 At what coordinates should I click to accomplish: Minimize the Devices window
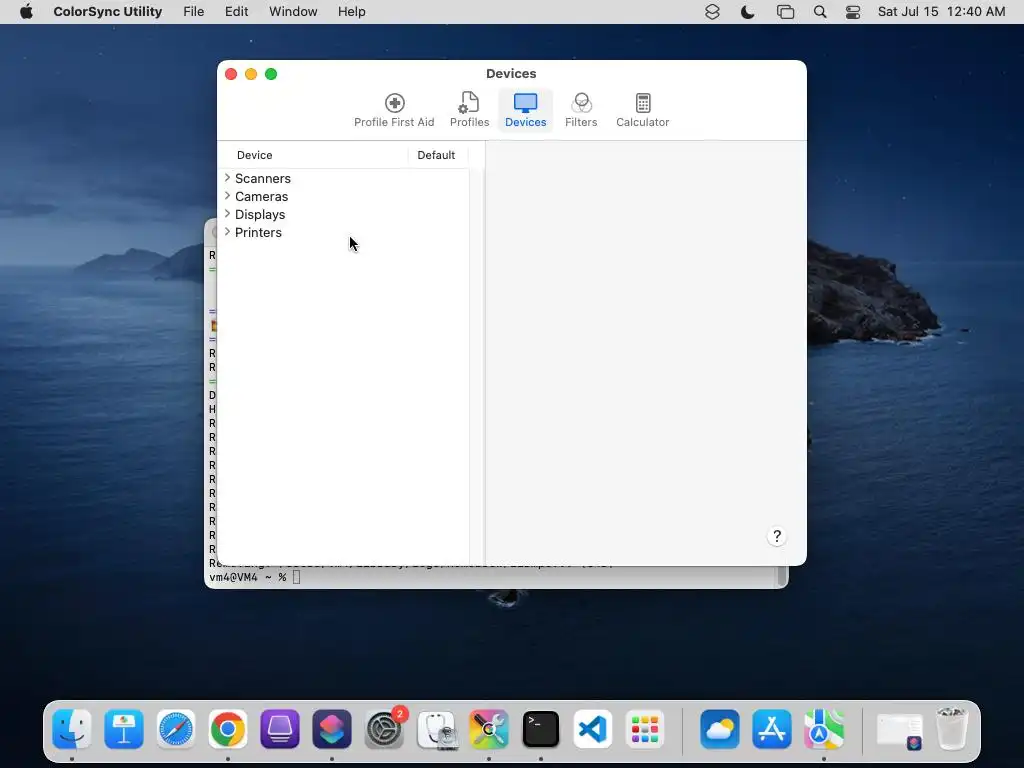click(x=251, y=74)
